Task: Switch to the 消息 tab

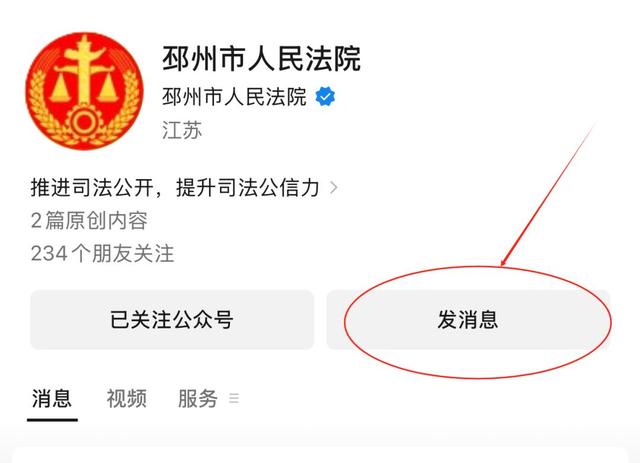Action: click(52, 398)
